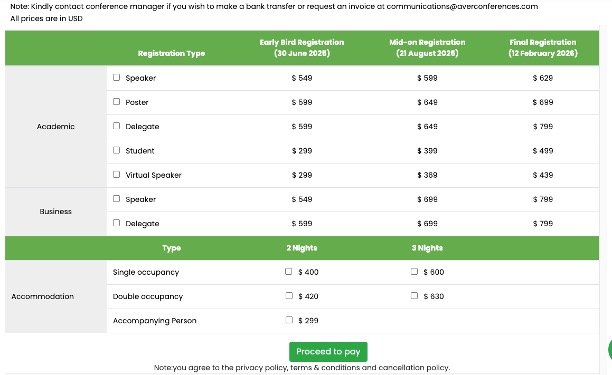612x375 pixels.
Task: Tick the Business Speaker registration checkbox
Action: click(116, 198)
